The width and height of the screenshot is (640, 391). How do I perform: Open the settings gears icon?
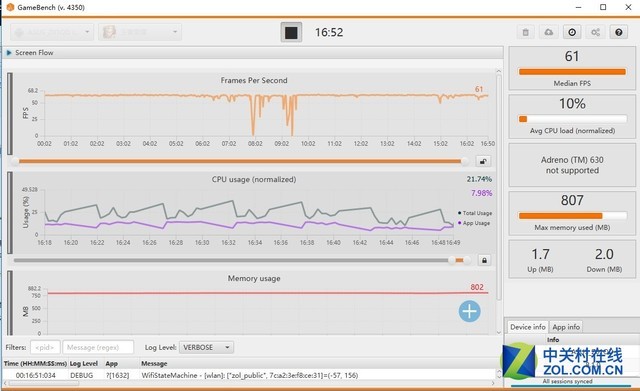596,32
